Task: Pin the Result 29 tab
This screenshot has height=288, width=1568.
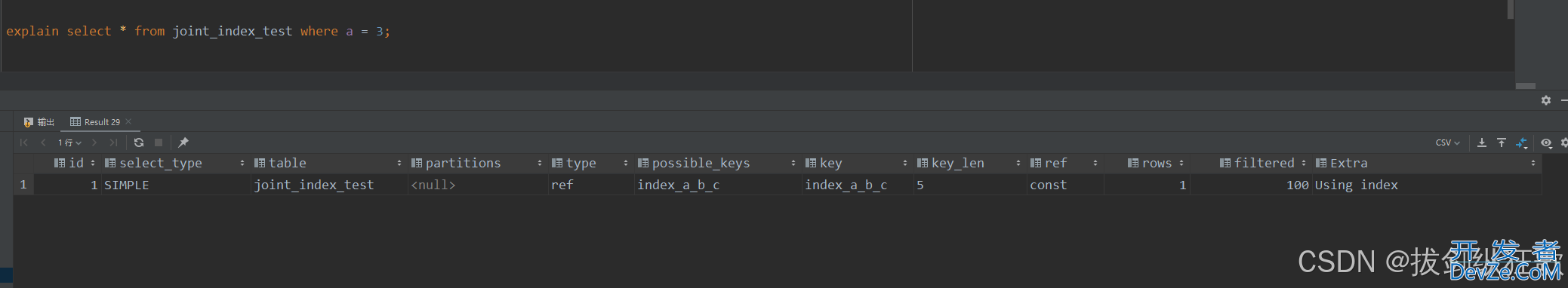Action: coord(183,142)
